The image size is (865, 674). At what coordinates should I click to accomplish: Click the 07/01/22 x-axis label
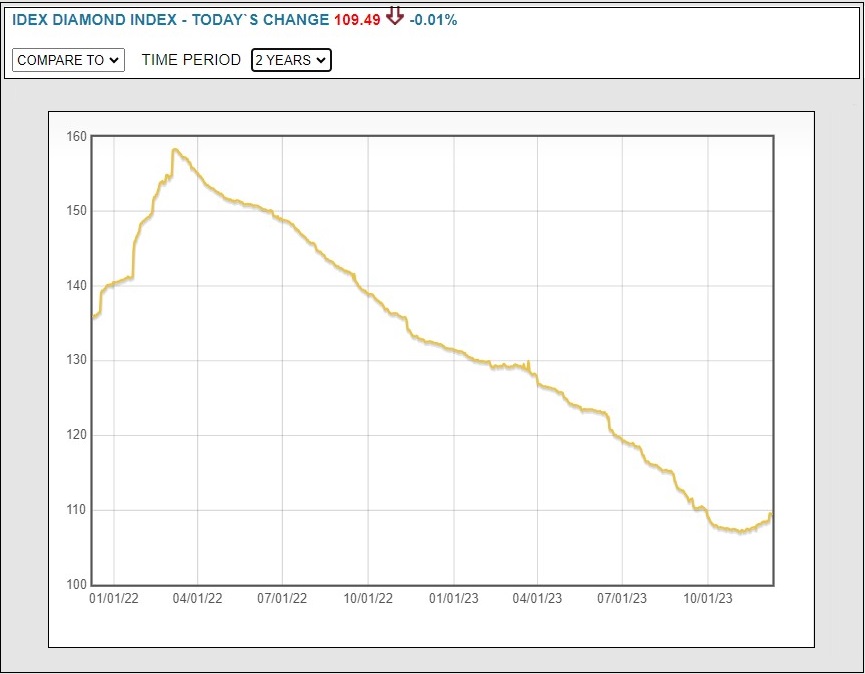[282, 599]
